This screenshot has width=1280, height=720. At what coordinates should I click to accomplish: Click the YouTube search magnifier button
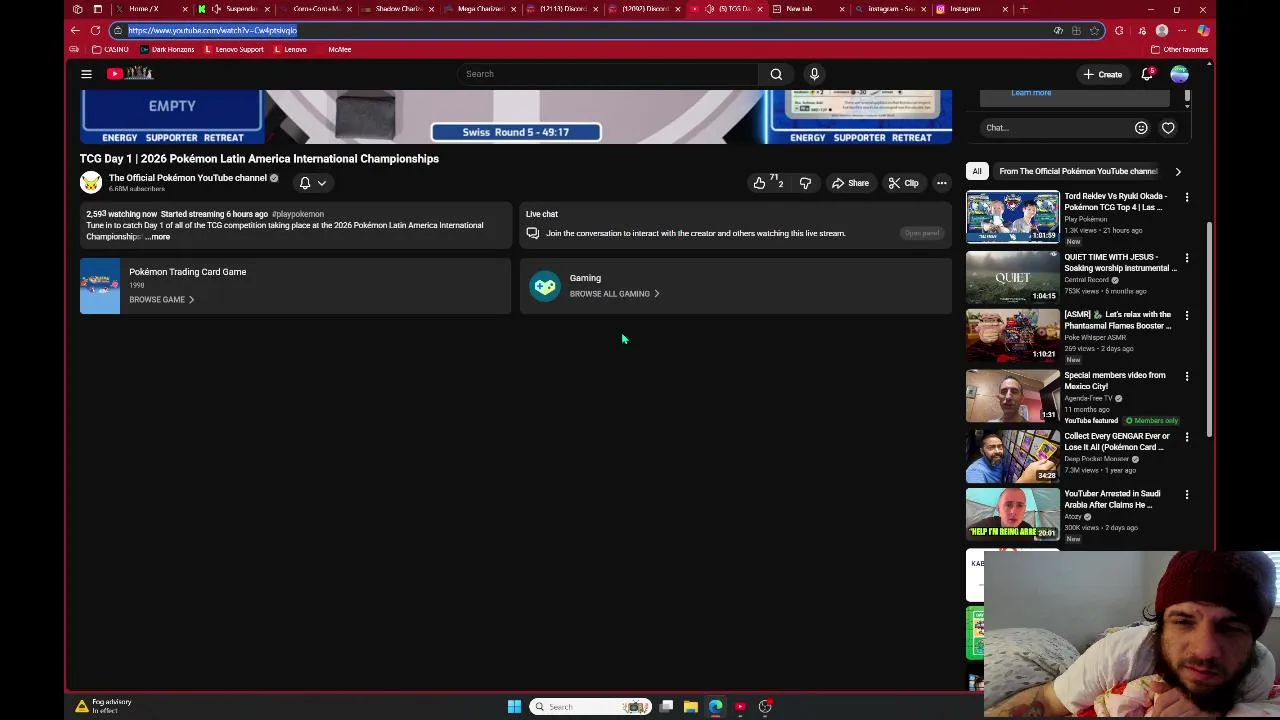tap(776, 74)
